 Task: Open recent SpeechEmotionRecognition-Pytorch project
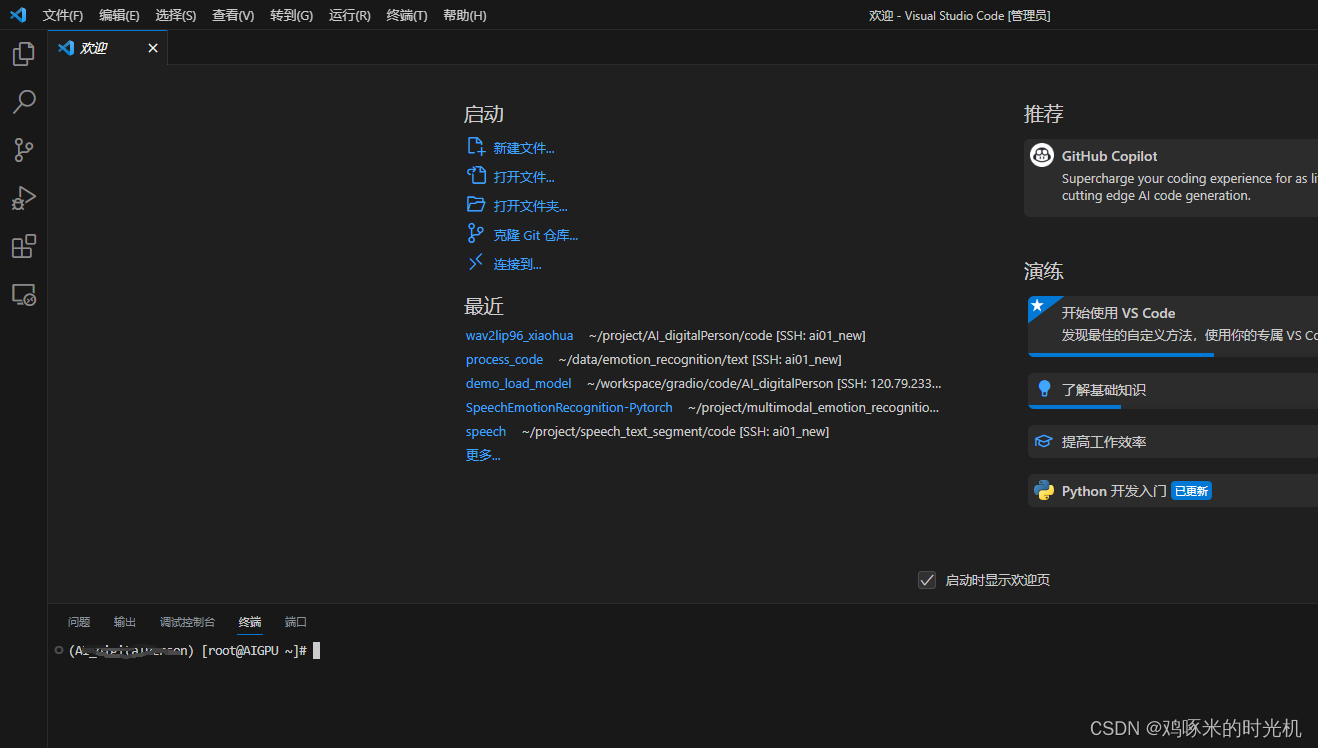569,407
